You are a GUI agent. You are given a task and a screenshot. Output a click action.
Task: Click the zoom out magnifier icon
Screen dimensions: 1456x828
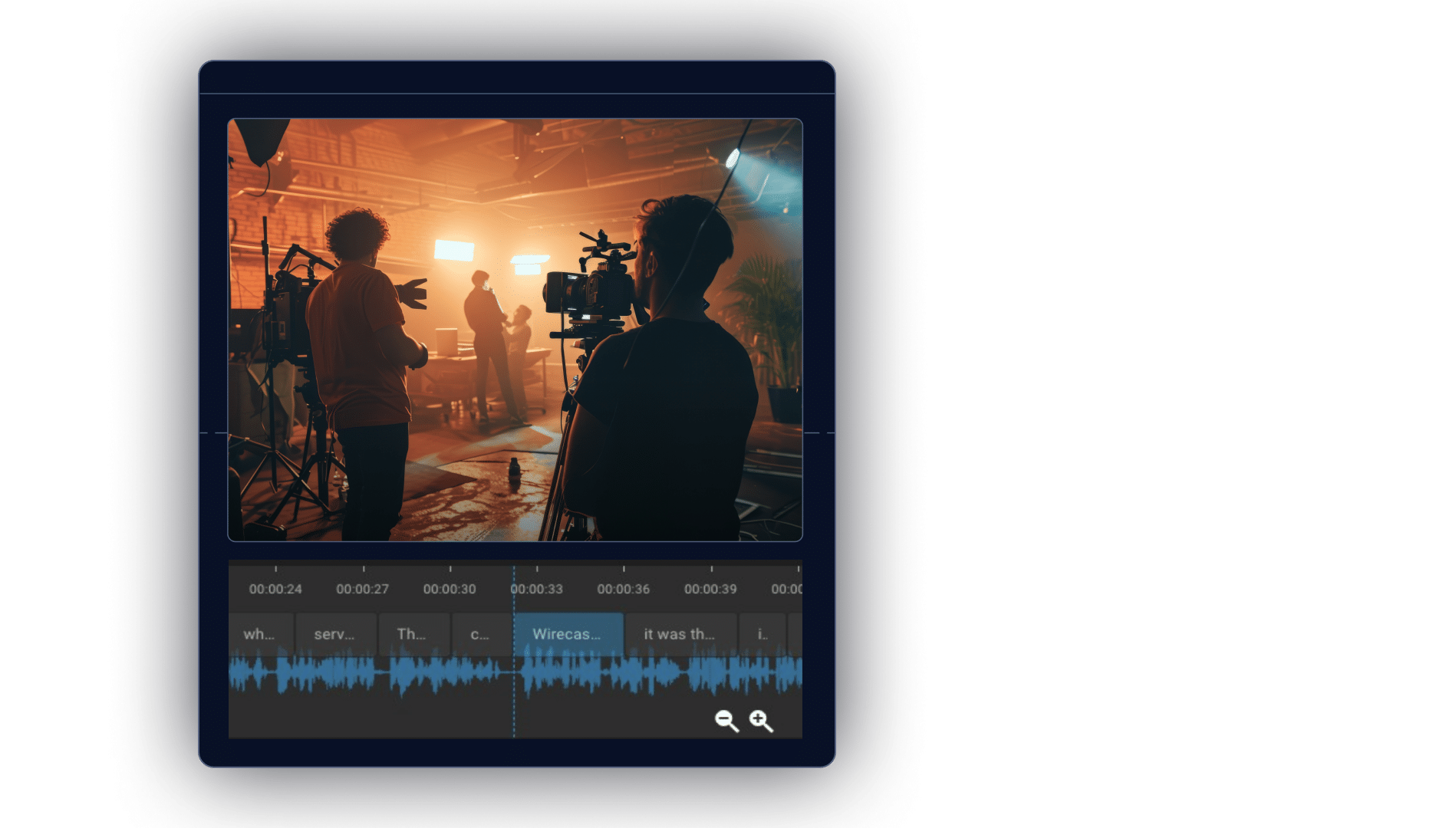pos(723,721)
